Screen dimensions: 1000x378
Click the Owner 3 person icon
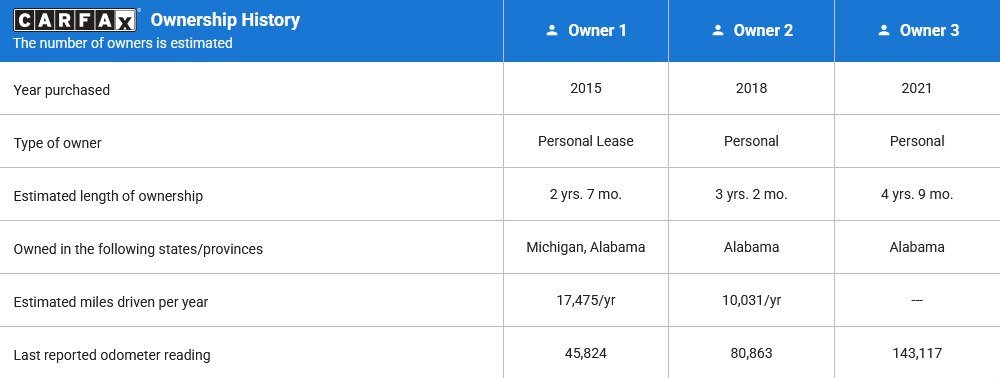(x=883, y=30)
